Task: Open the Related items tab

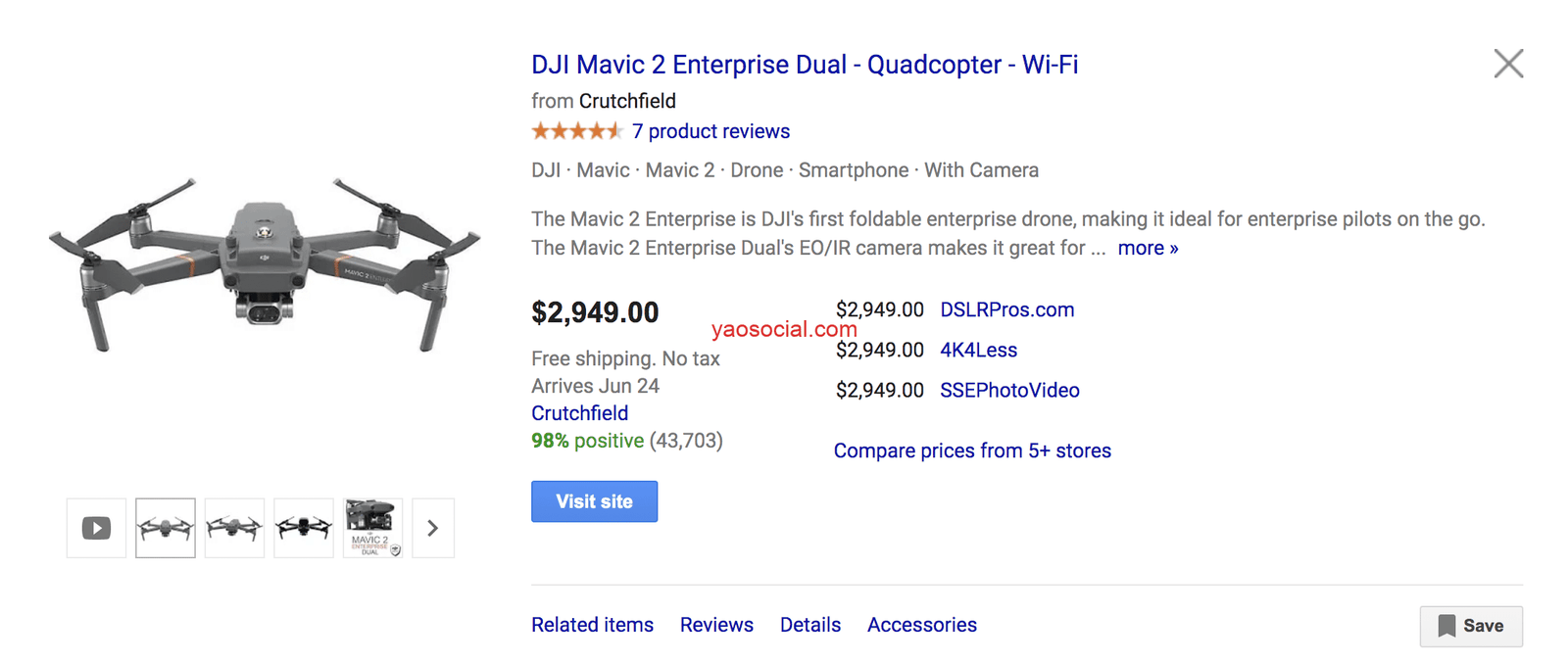Action: pyautogui.click(x=592, y=625)
